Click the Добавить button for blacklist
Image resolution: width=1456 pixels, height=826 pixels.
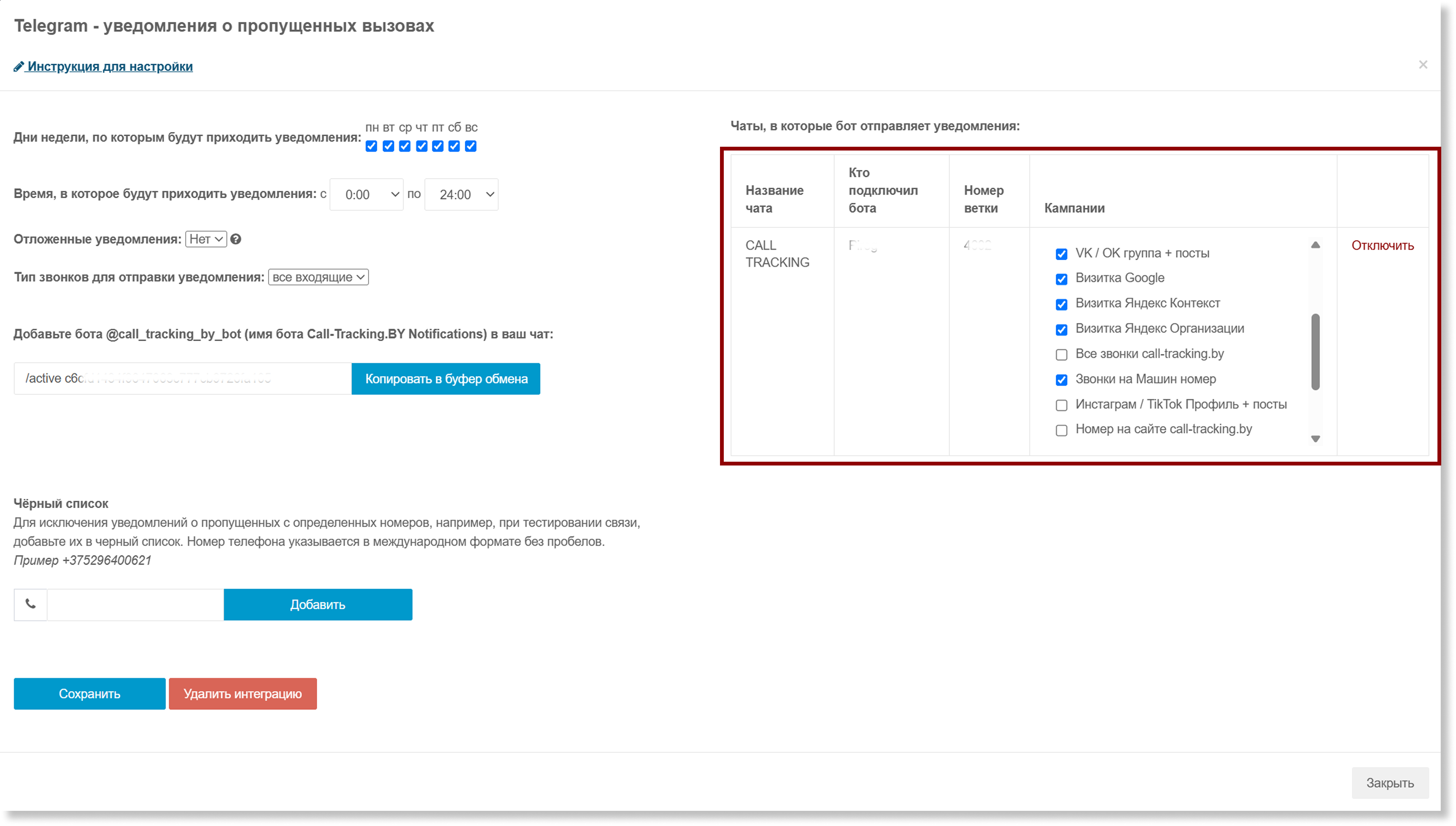(318, 605)
